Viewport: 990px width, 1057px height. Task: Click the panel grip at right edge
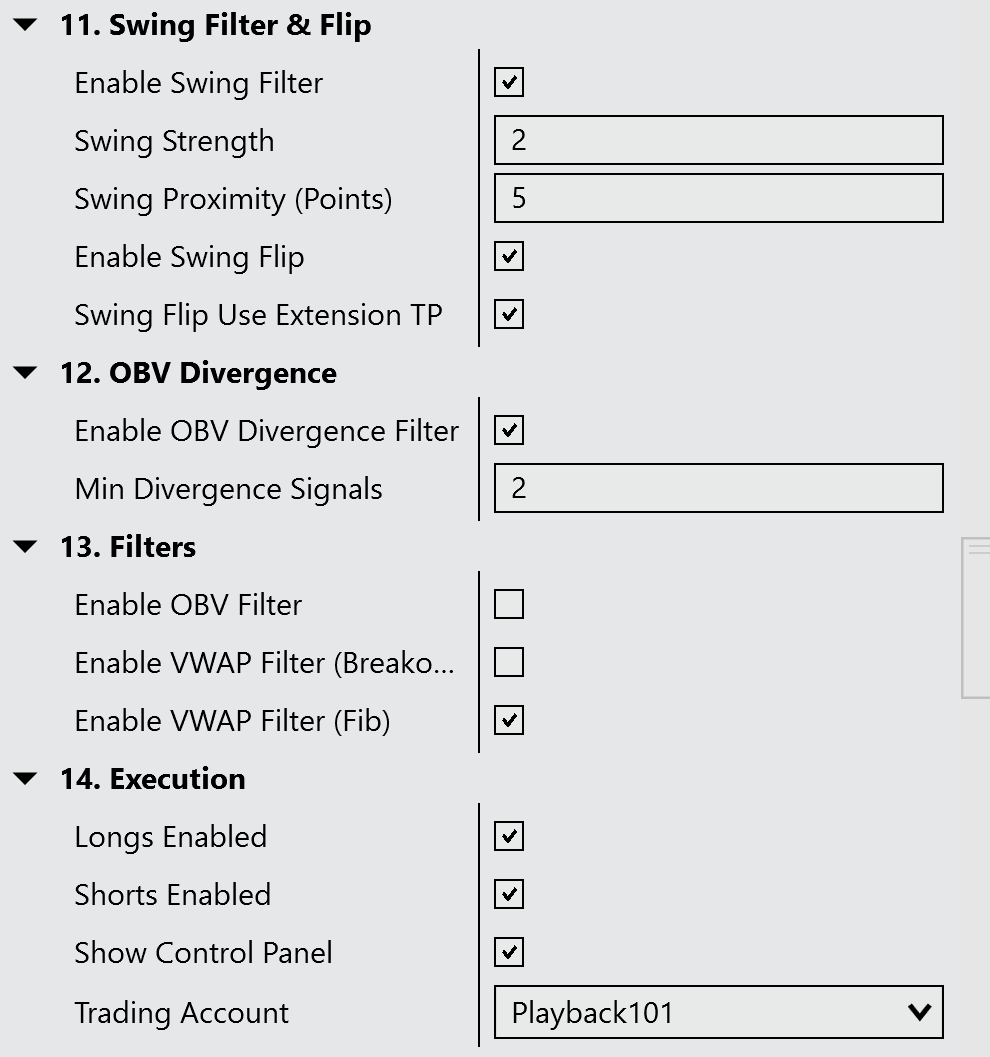click(x=977, y=548)
